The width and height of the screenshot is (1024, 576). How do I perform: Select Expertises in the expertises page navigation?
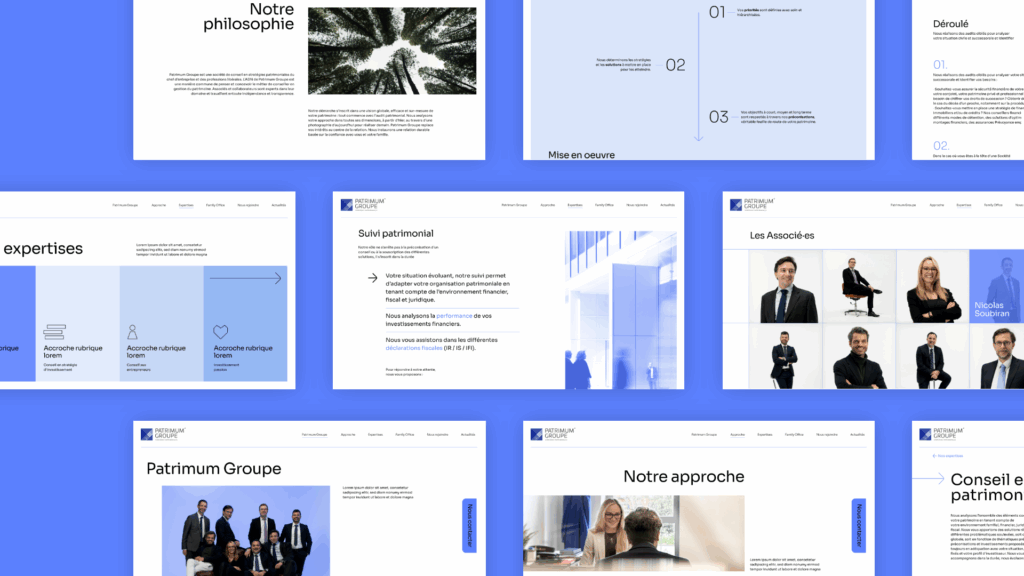186,205
